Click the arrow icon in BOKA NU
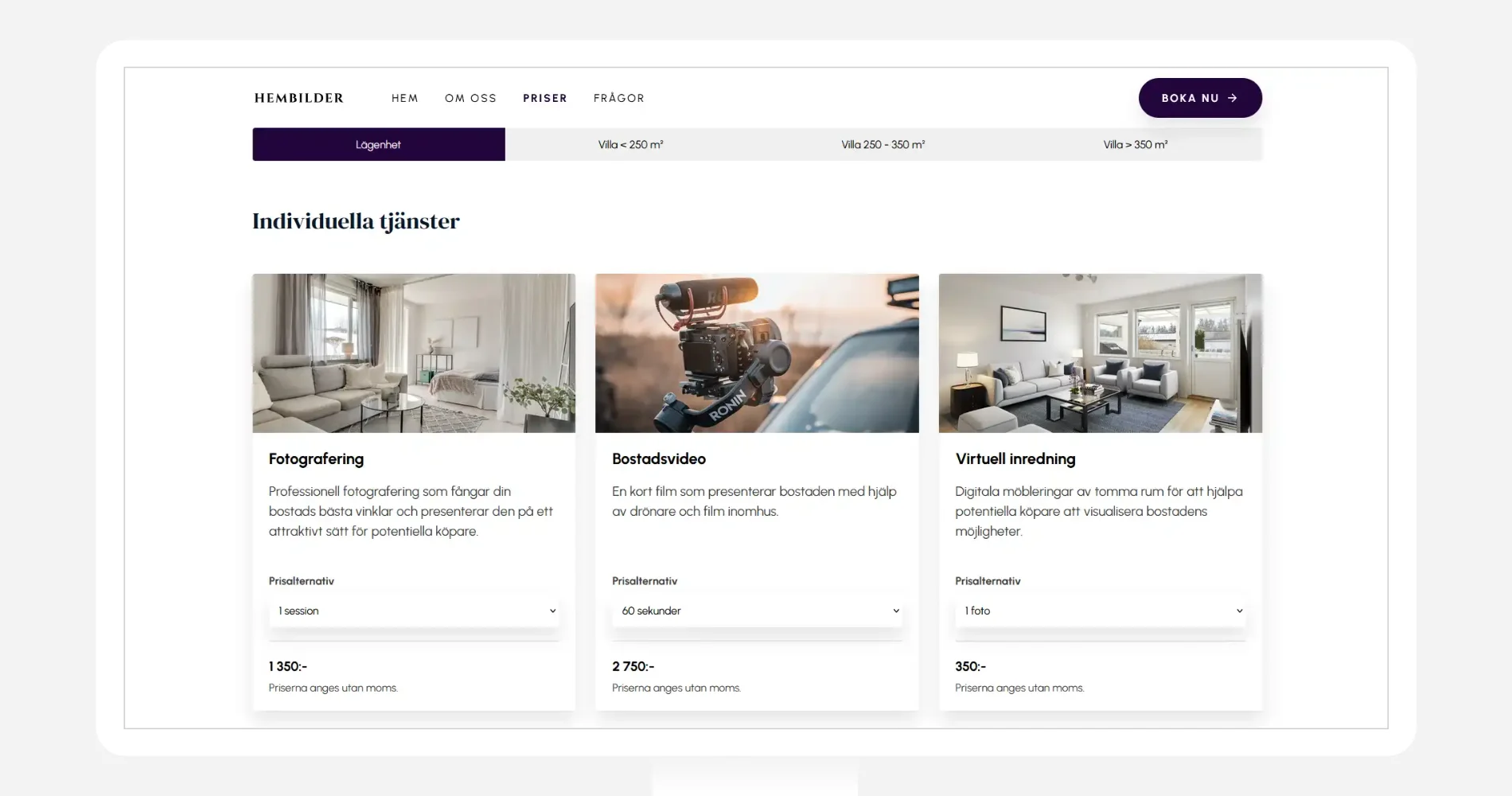 point(1233,98)
